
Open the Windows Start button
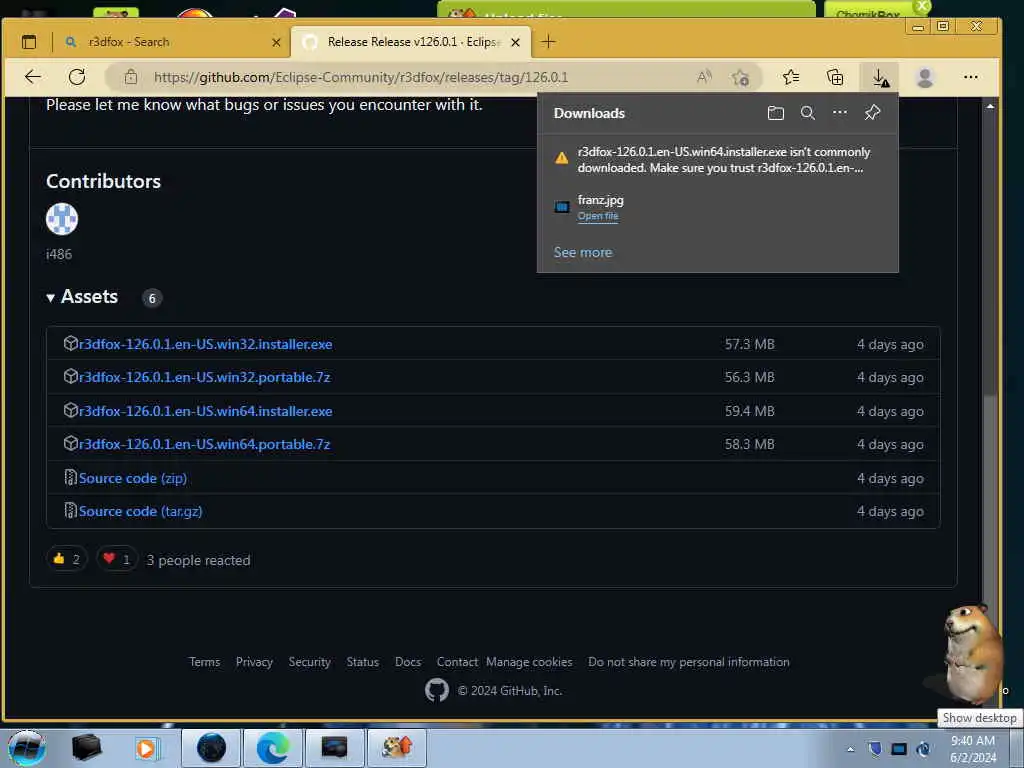click(26, 748)
